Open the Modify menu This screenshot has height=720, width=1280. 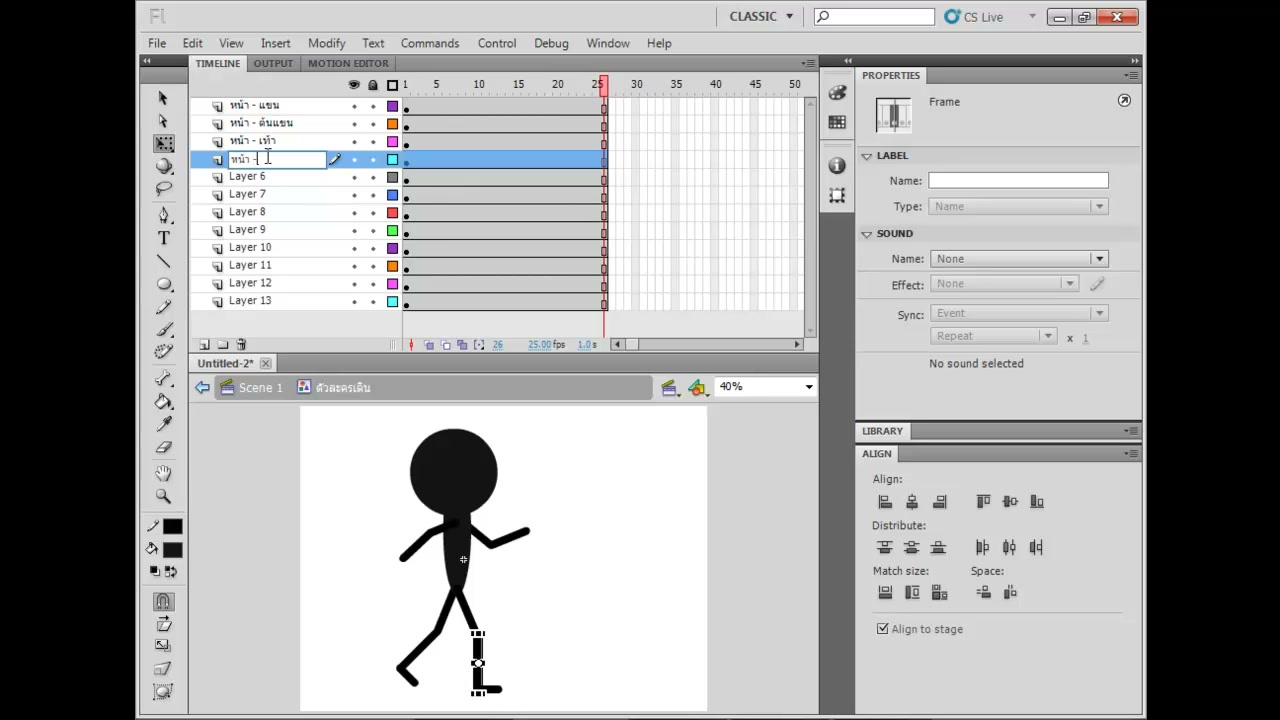pyautogui.click(x=326, y=43)
